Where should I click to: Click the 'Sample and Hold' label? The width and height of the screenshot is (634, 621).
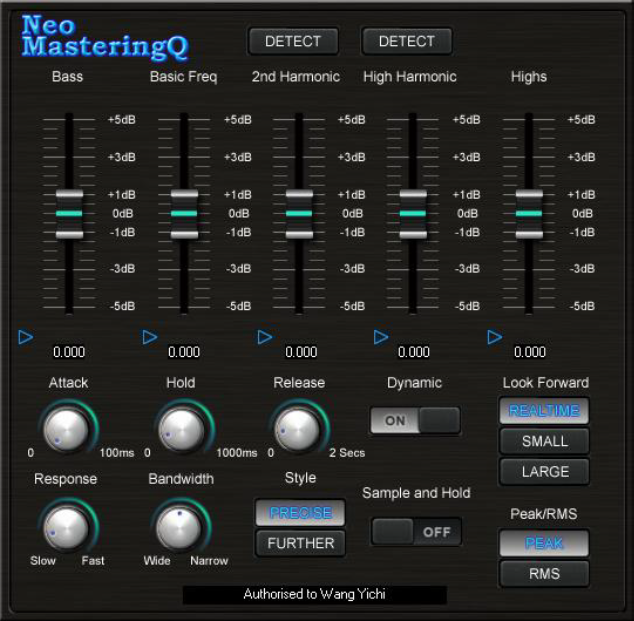coord(416,493)
